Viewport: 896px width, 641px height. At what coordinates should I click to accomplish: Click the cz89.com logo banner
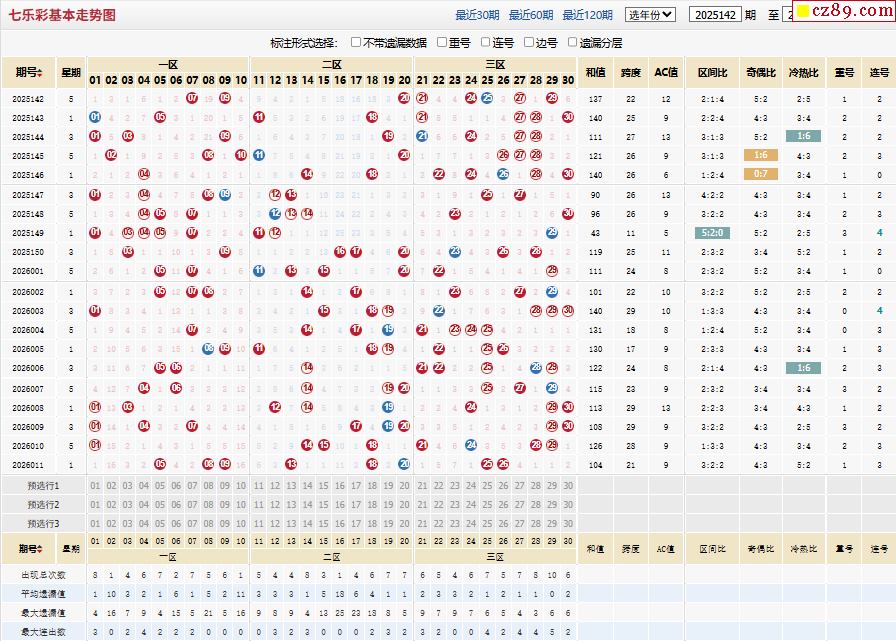tap(840, 12)
